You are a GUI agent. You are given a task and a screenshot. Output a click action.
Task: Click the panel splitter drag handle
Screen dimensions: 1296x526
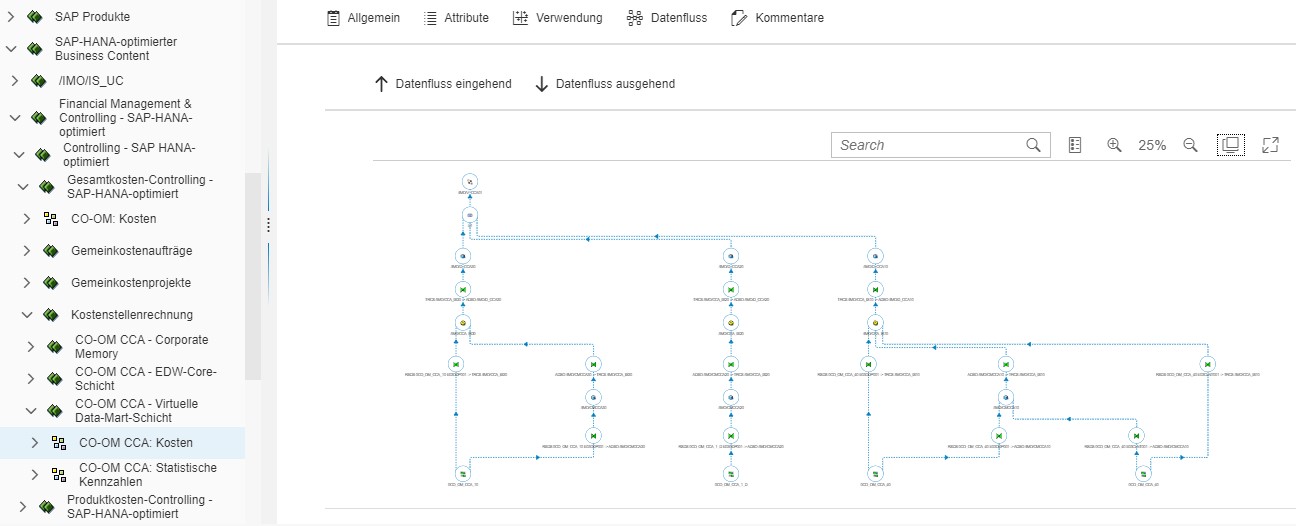click(268, 226)
